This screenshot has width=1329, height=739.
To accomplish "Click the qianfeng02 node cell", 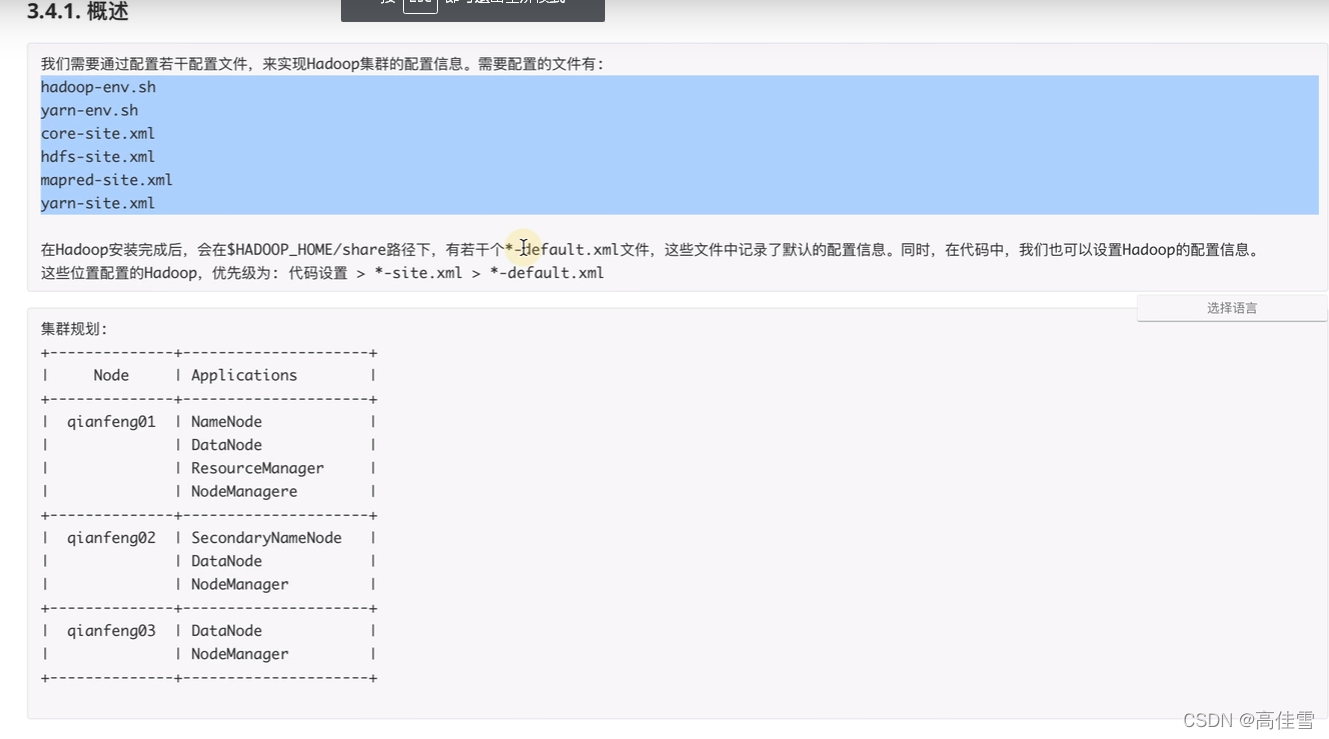I will (x=111, y=538).
